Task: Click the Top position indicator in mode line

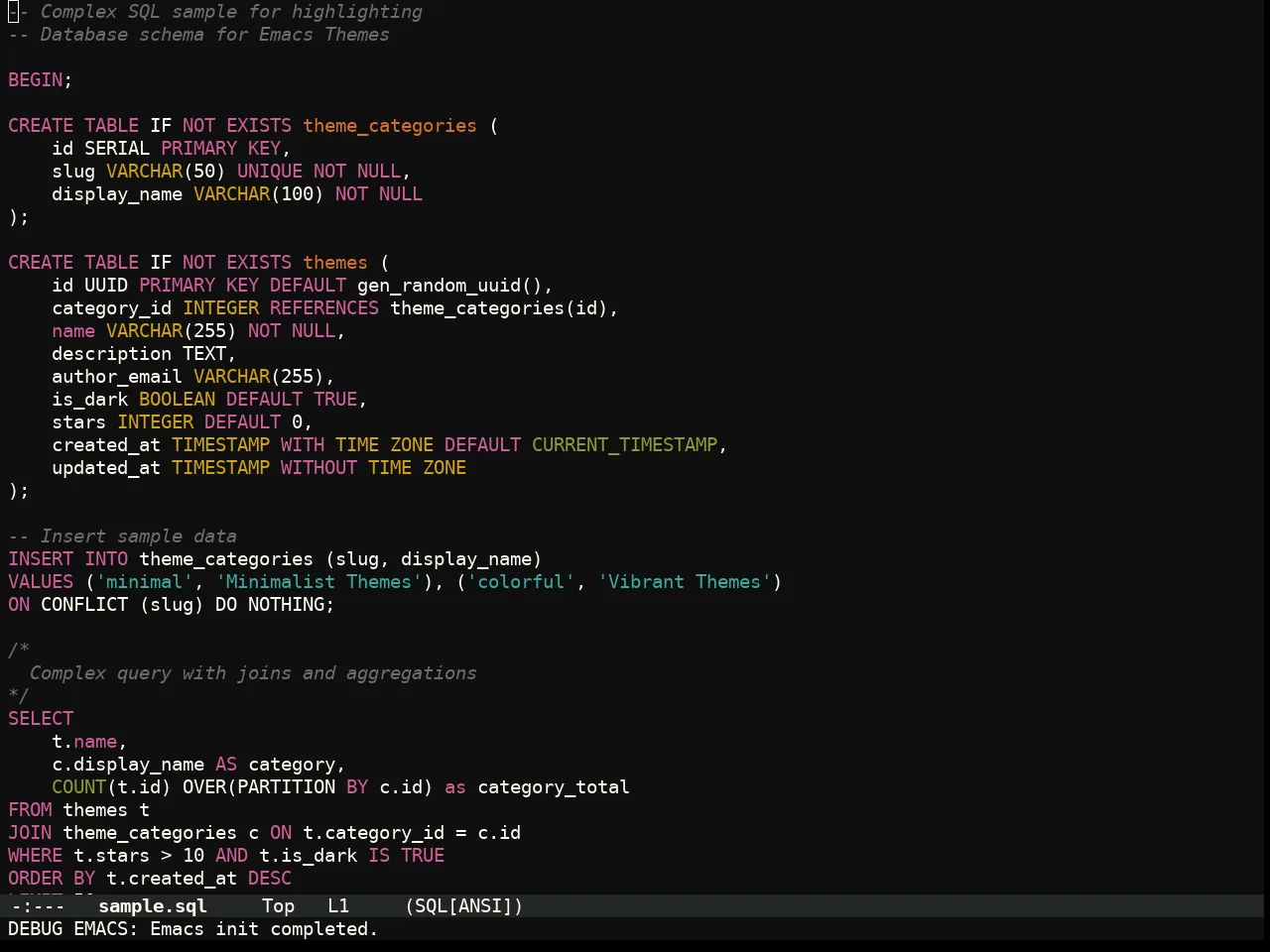Action: coord(278,905)
